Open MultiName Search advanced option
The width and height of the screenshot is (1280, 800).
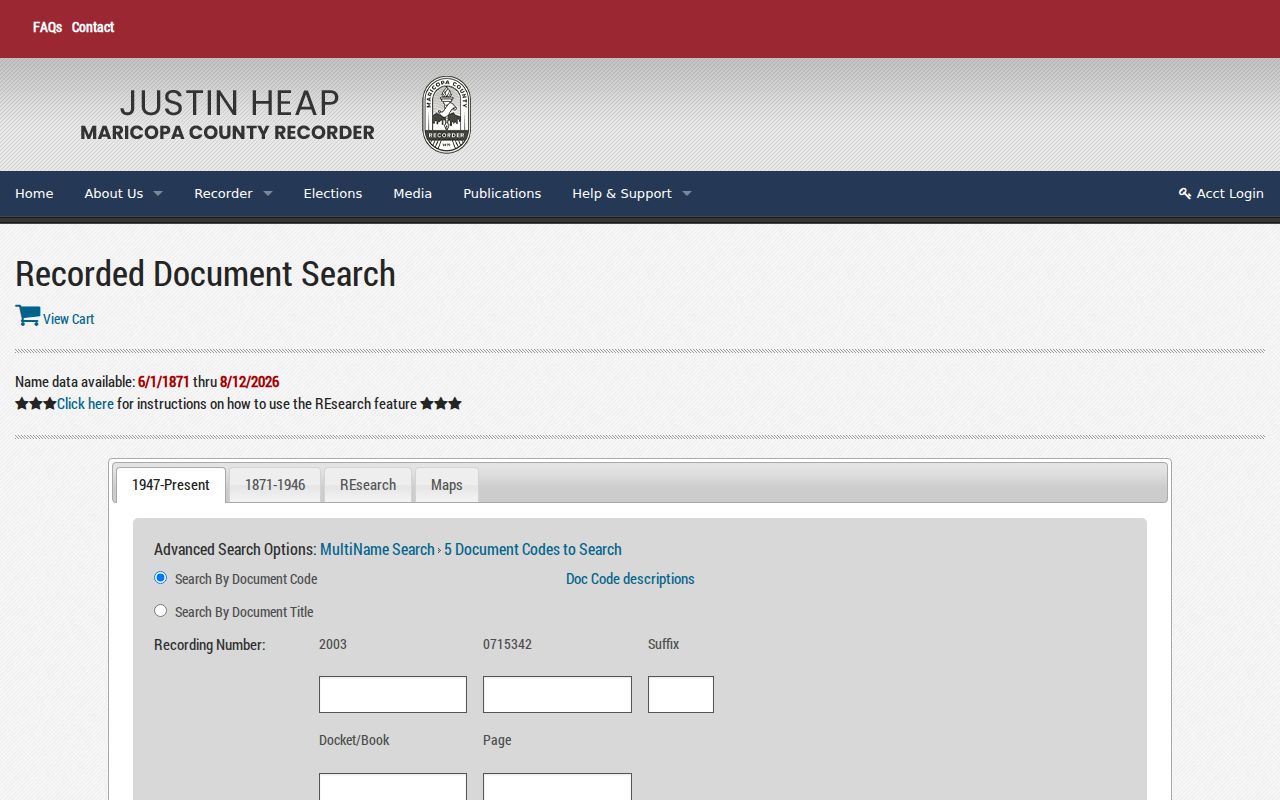377,549
